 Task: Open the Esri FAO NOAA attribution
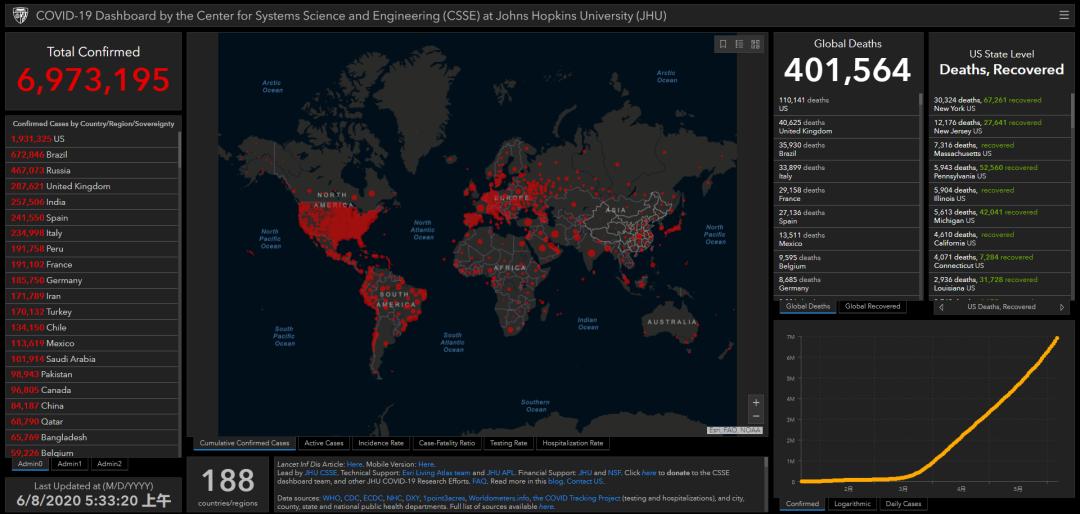point(734,430)
